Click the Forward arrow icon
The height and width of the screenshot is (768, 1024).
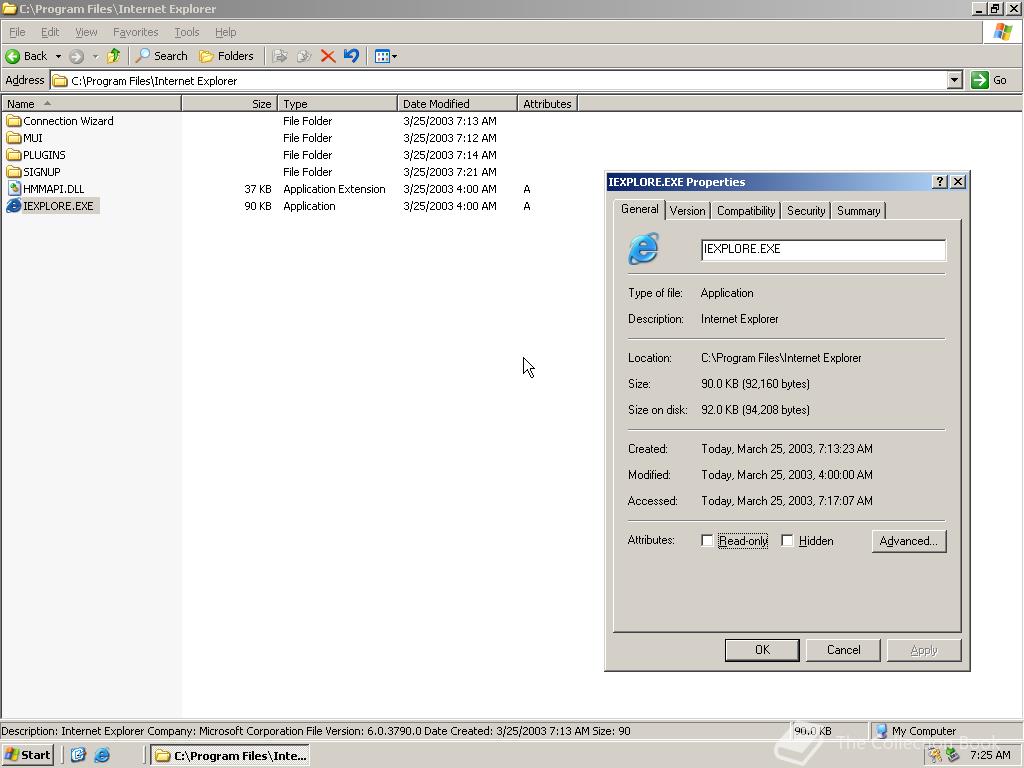76,56
